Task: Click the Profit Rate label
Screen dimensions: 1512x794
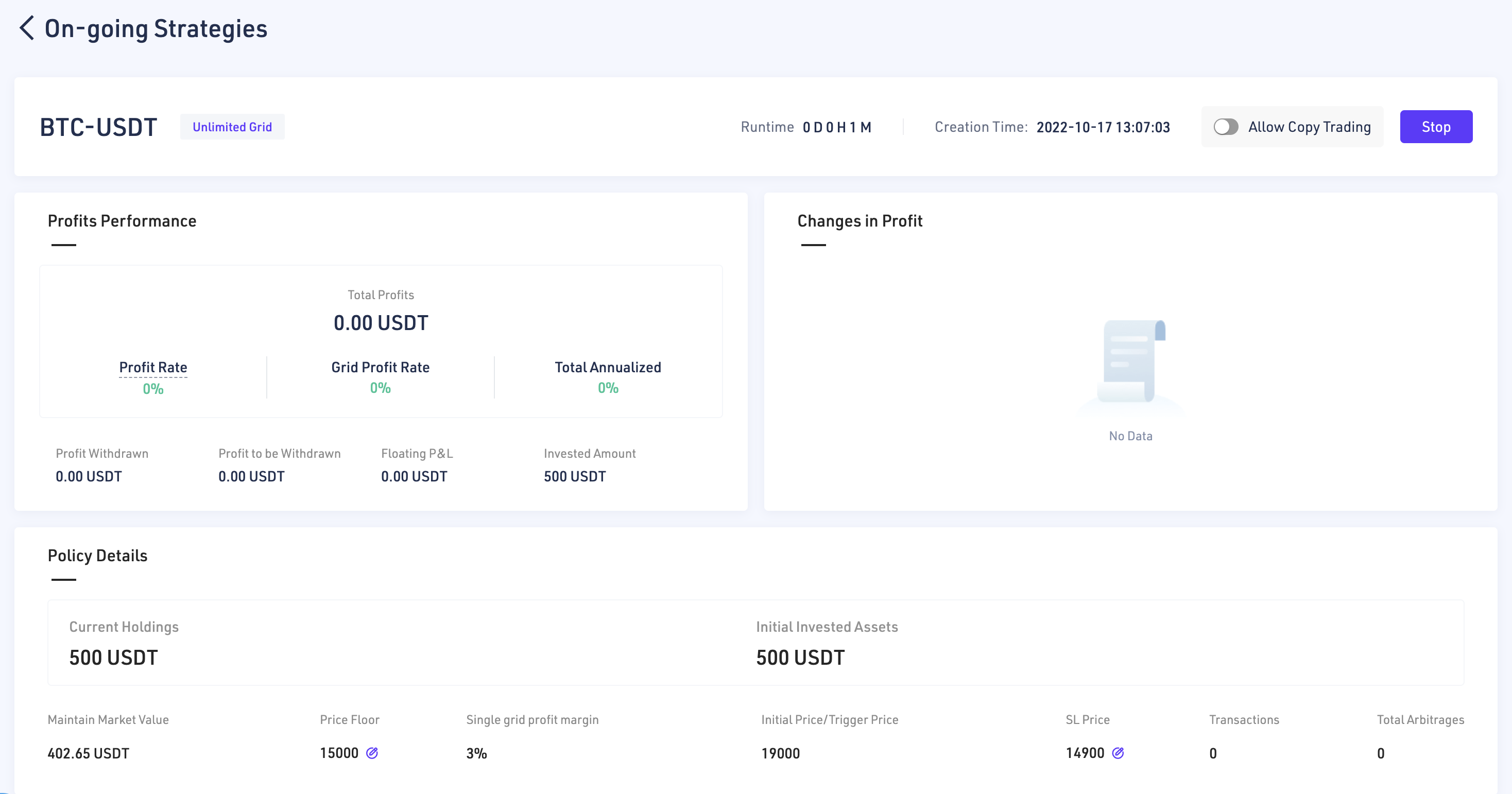Action: (153, 367)
